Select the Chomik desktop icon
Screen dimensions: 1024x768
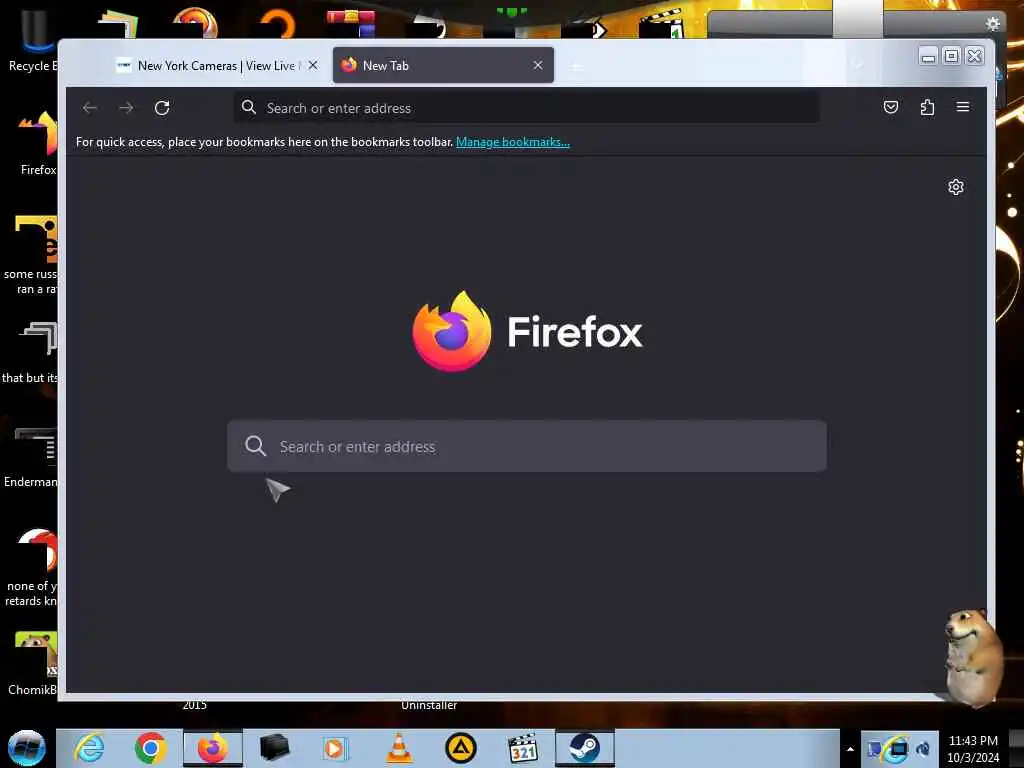click(x=33, y=663)
